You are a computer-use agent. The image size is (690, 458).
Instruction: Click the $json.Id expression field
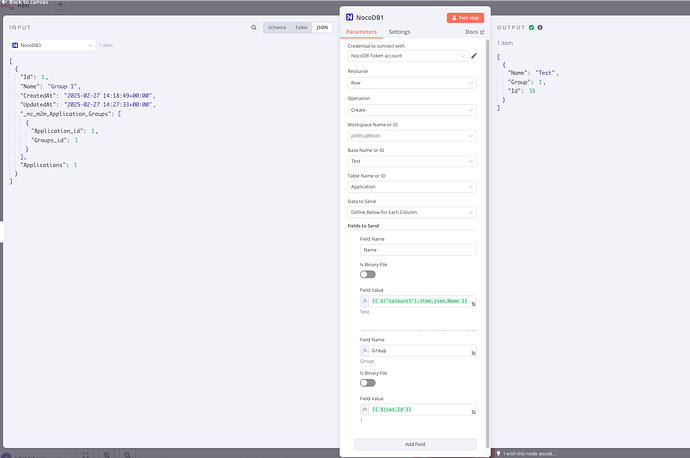[x=420, y=410]
